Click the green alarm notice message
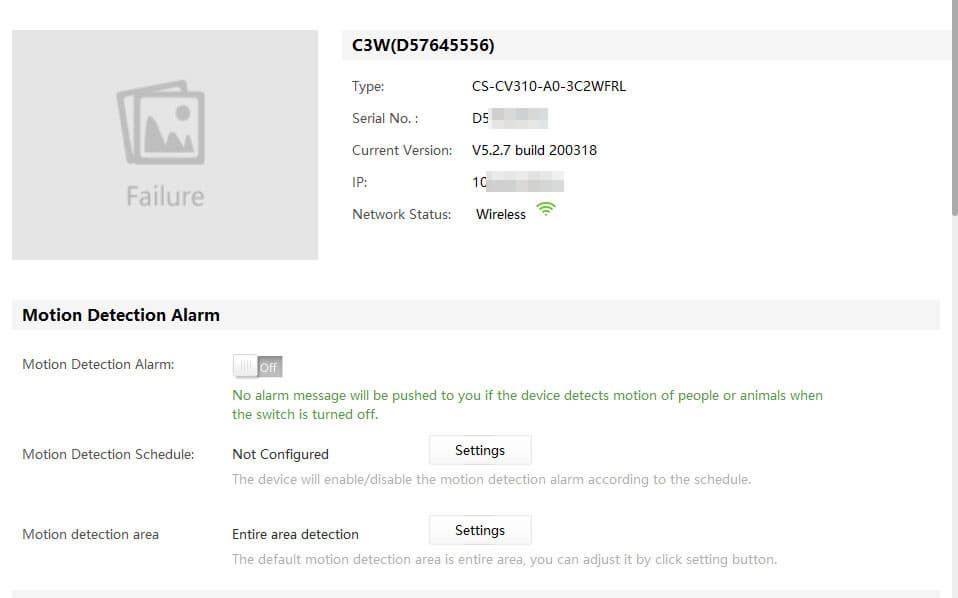 click(527, 404)
